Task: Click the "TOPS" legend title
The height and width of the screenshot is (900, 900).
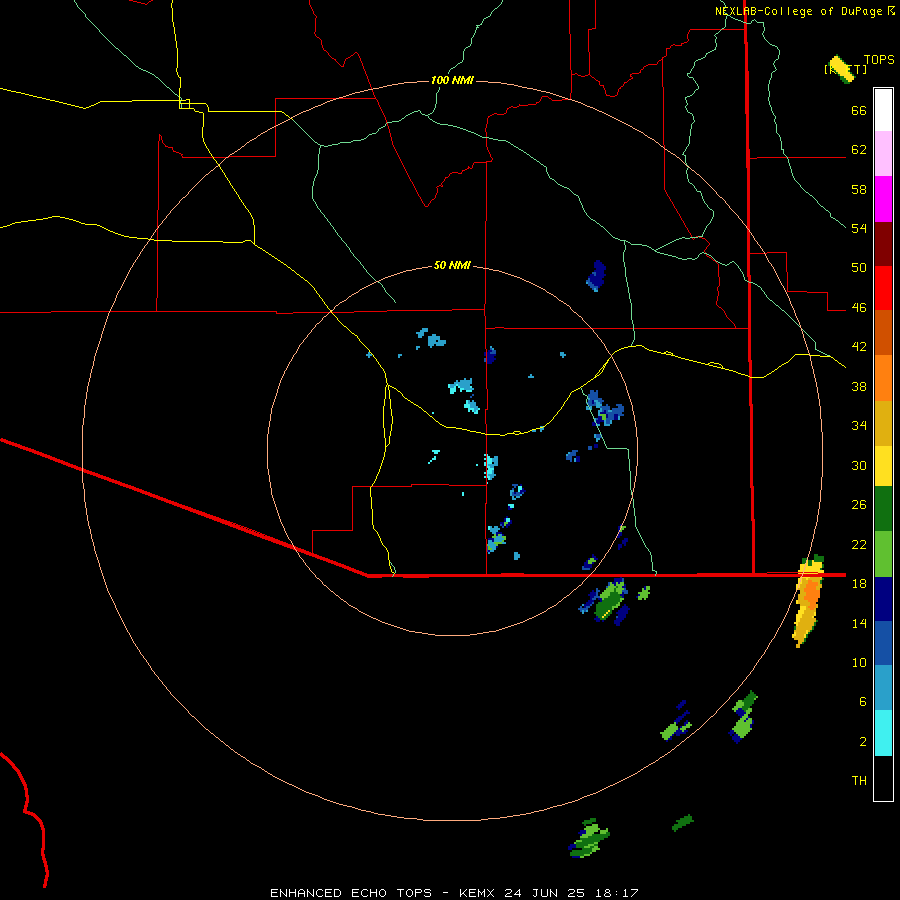Action: point(879,60)
